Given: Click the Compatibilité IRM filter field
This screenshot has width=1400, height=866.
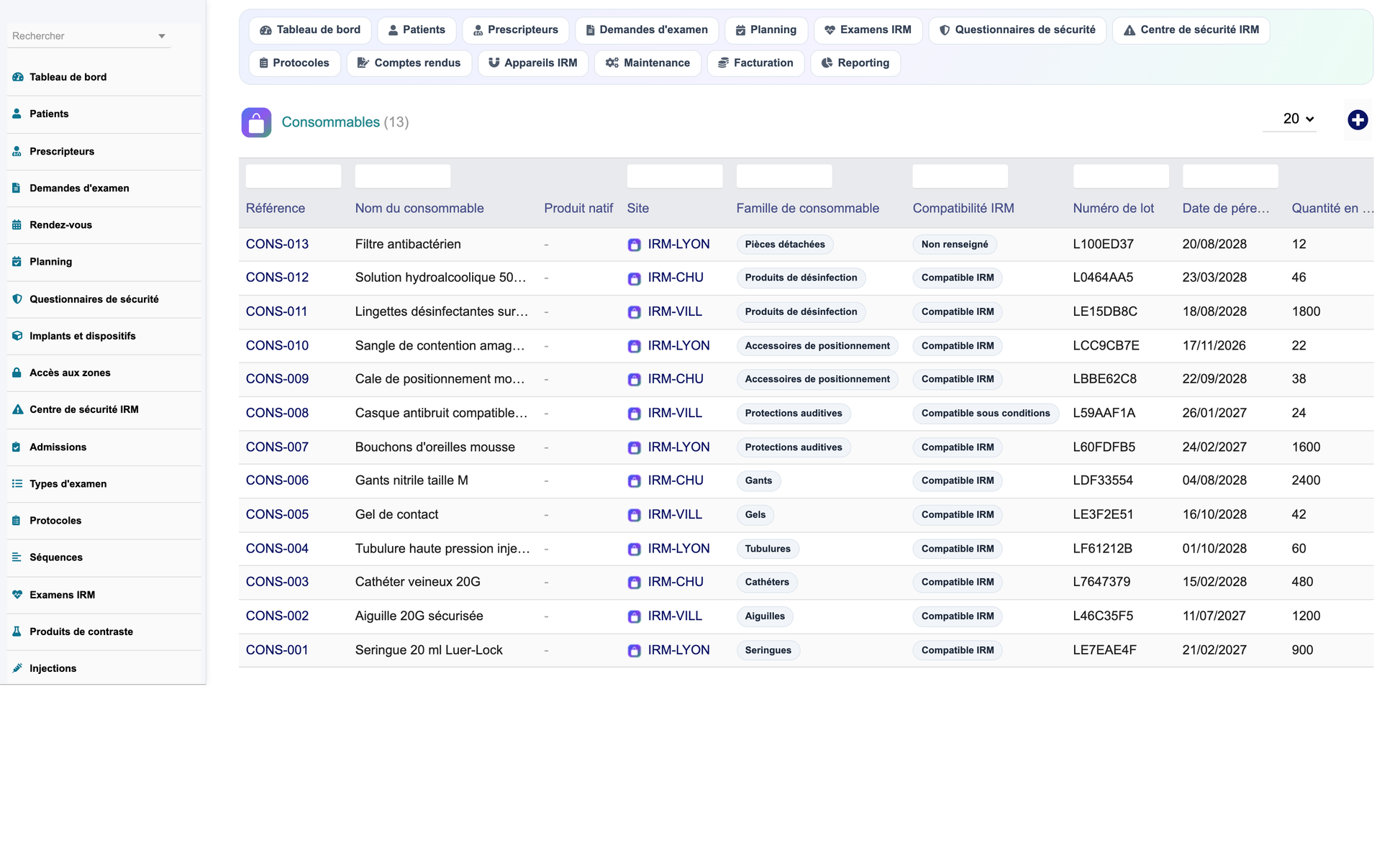Looking at the screenshot, I should 960,176.
